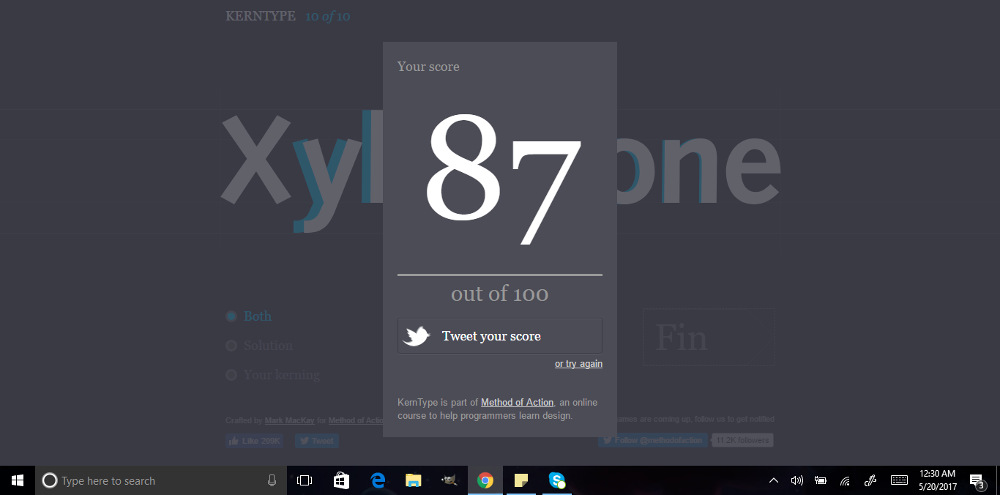1000x495 pixels.
Task: Click the Facebook Like 209K button
Action: pos(254,441)
